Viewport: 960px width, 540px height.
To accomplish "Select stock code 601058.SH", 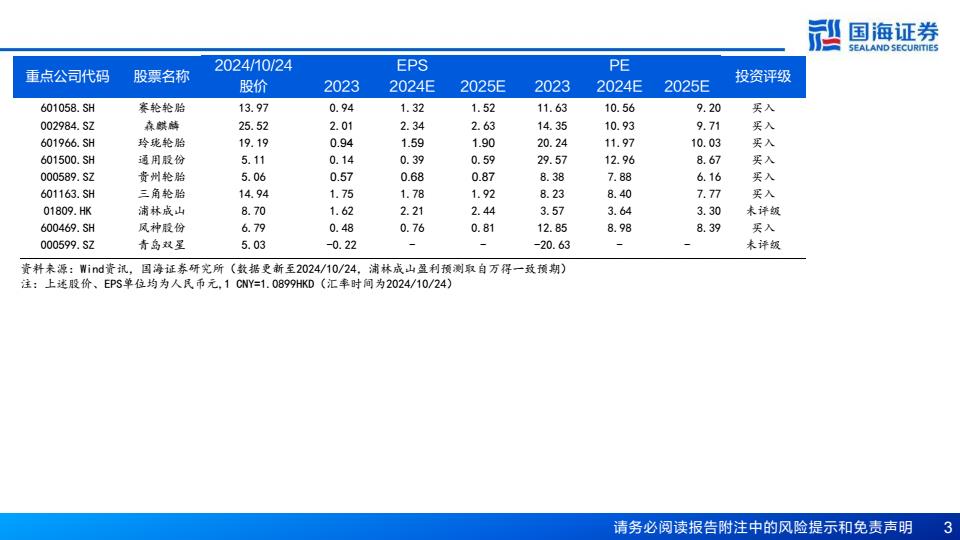I will pyautogui.click(x=67, y=108).
